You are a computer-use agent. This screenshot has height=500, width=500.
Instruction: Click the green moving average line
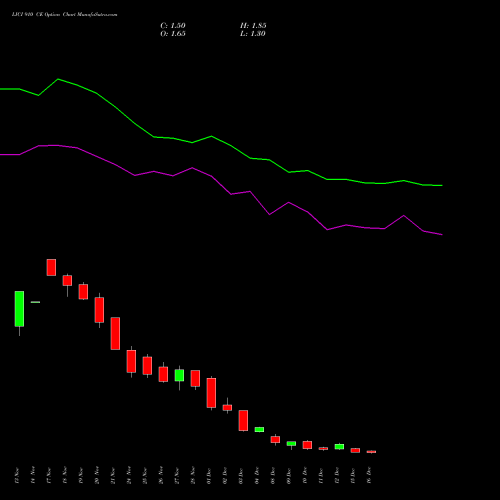coord(211,136)
